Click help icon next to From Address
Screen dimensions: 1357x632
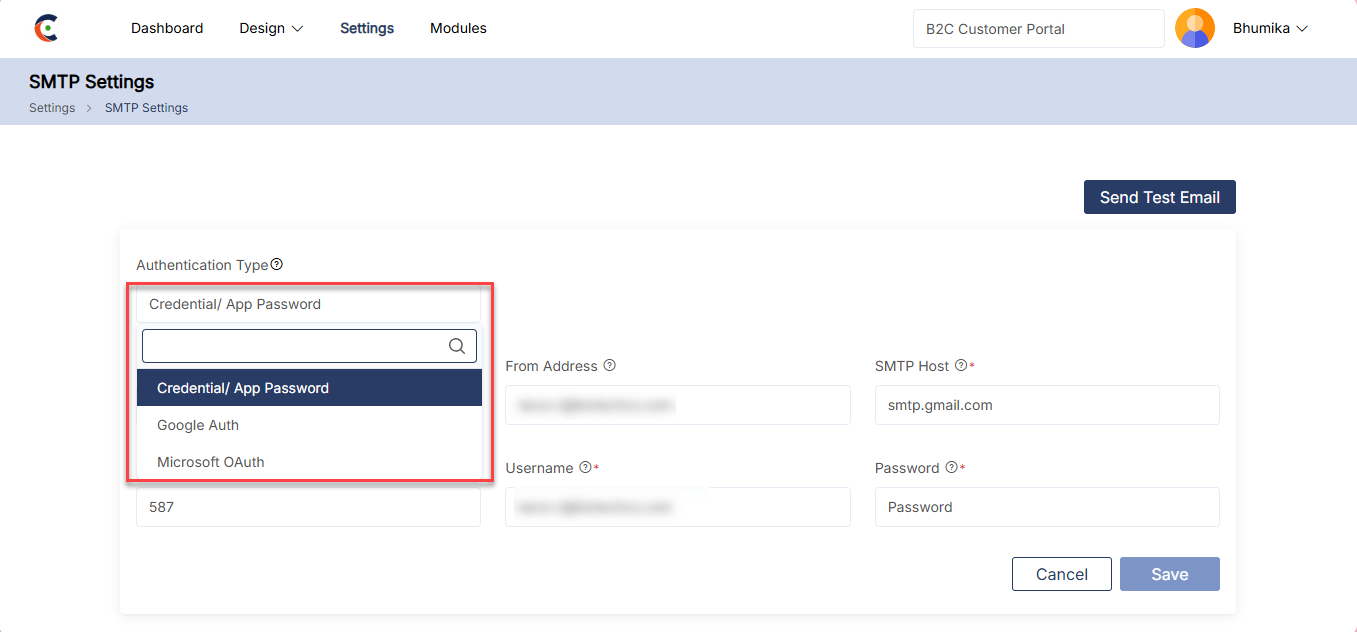coord(610,366)
